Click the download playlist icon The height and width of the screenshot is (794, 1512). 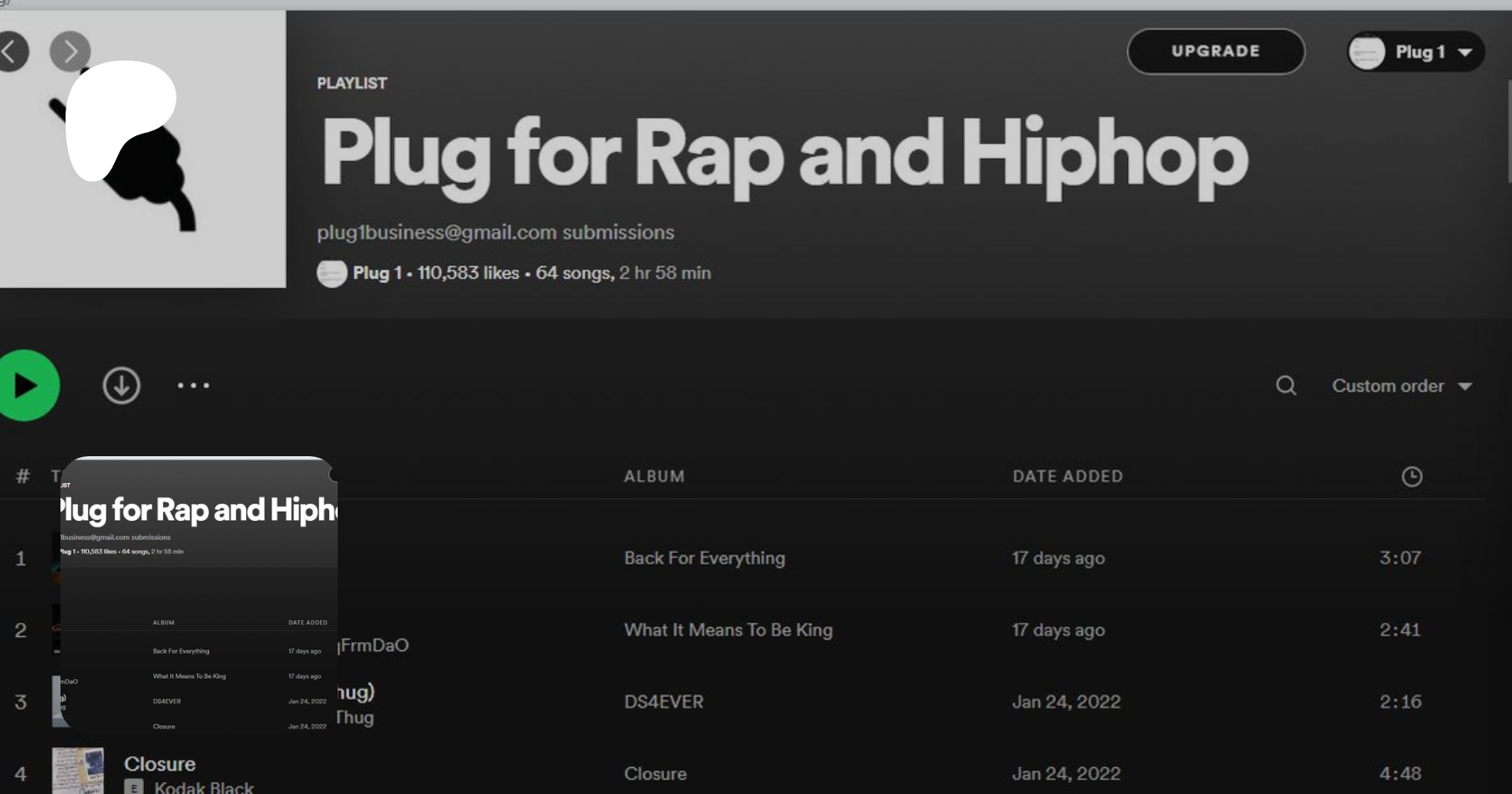click(122, 386)
